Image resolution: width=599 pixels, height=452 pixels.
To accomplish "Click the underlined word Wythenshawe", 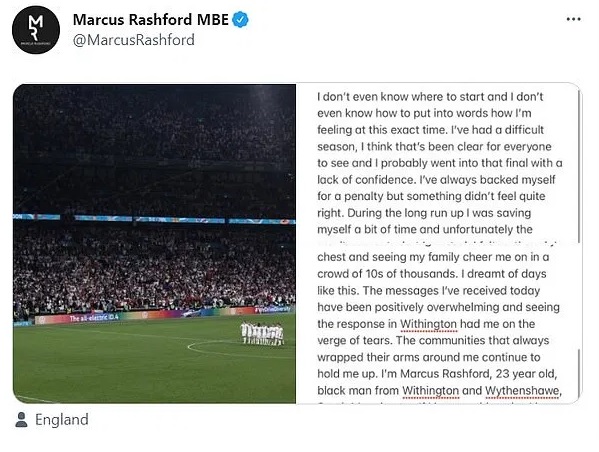I will point(523,391).
